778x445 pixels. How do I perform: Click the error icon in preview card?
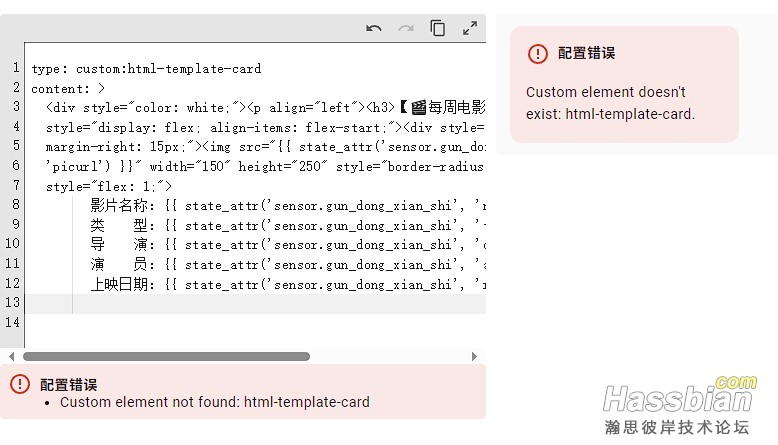tap(538, 54)
